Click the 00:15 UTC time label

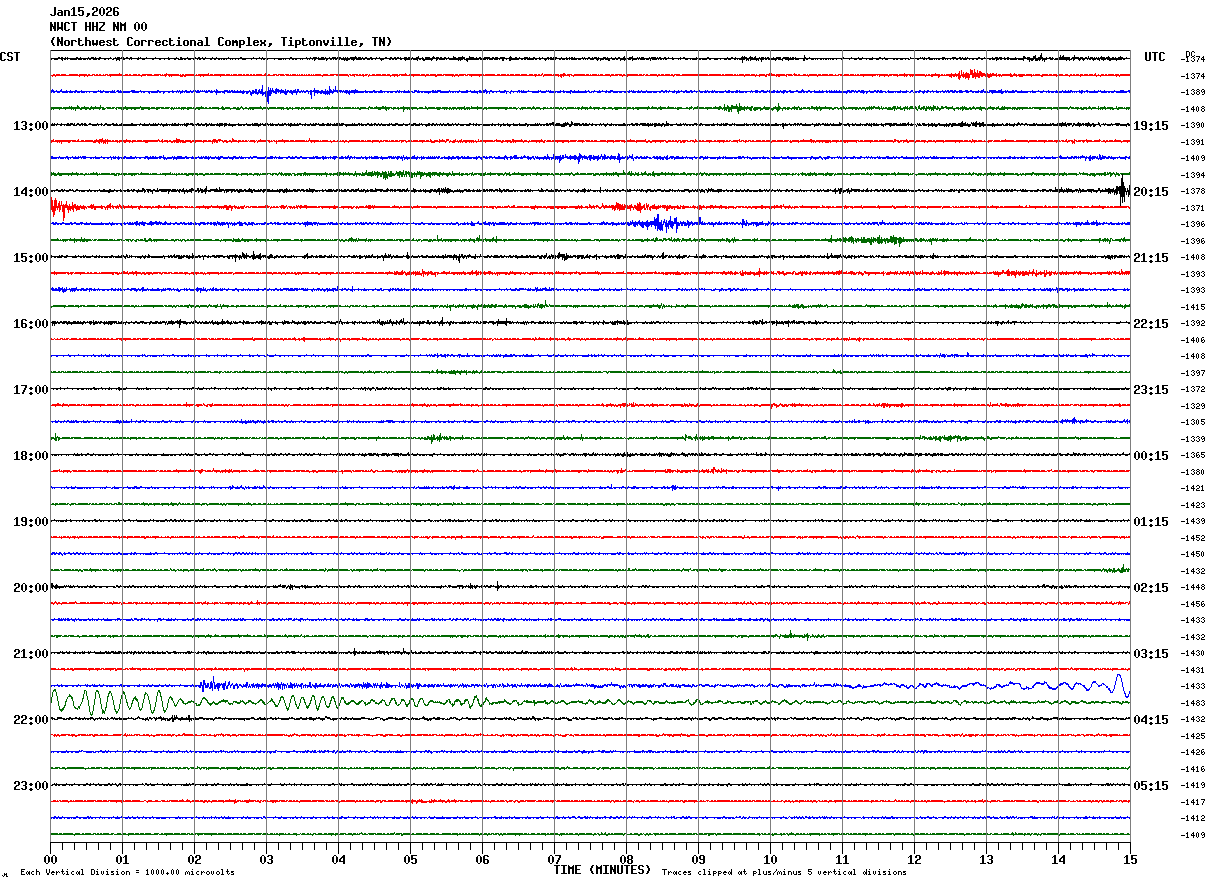click(x=1150, y=456)
